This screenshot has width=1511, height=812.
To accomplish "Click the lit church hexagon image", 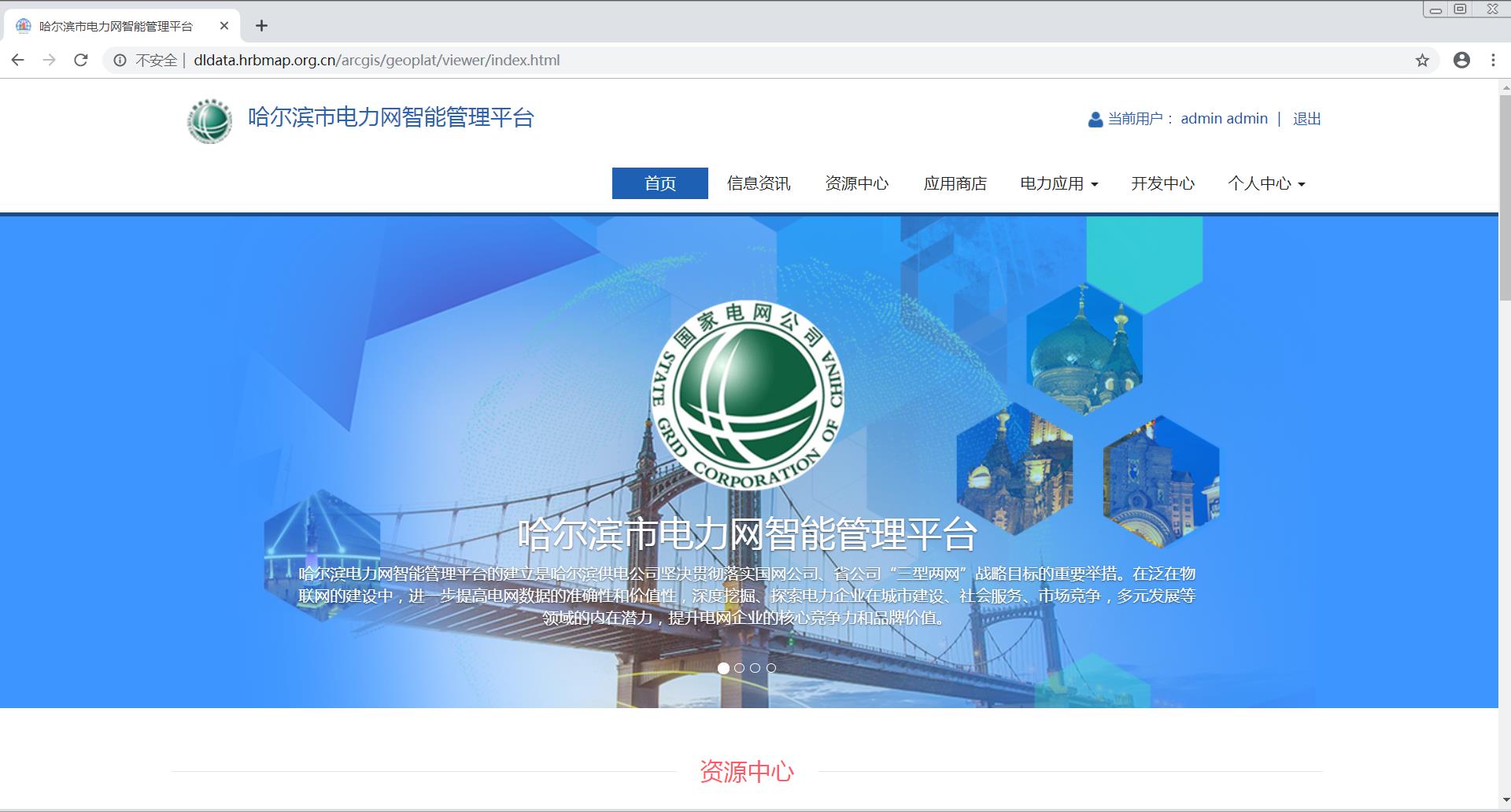I will pos(1014,470).
